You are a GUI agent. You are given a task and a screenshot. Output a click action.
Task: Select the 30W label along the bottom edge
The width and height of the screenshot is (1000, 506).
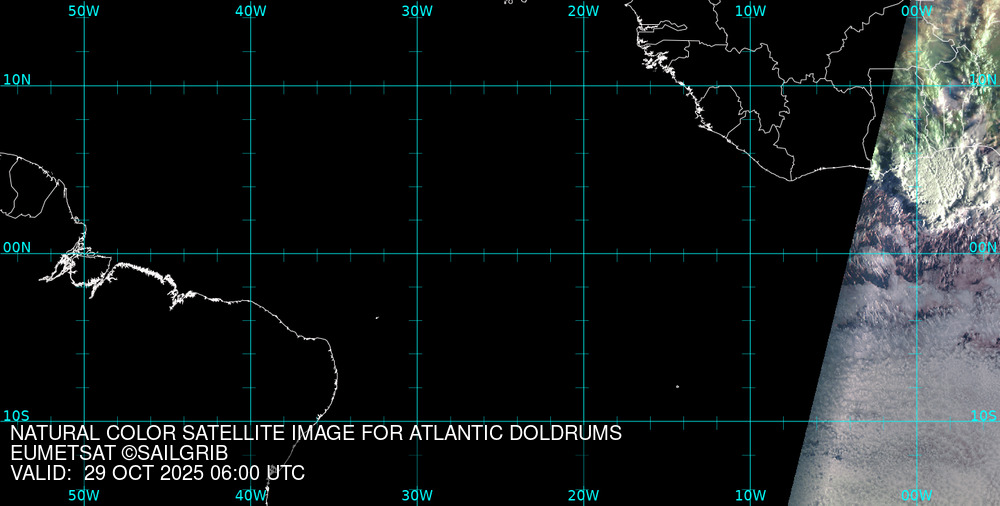coord(417,495)
